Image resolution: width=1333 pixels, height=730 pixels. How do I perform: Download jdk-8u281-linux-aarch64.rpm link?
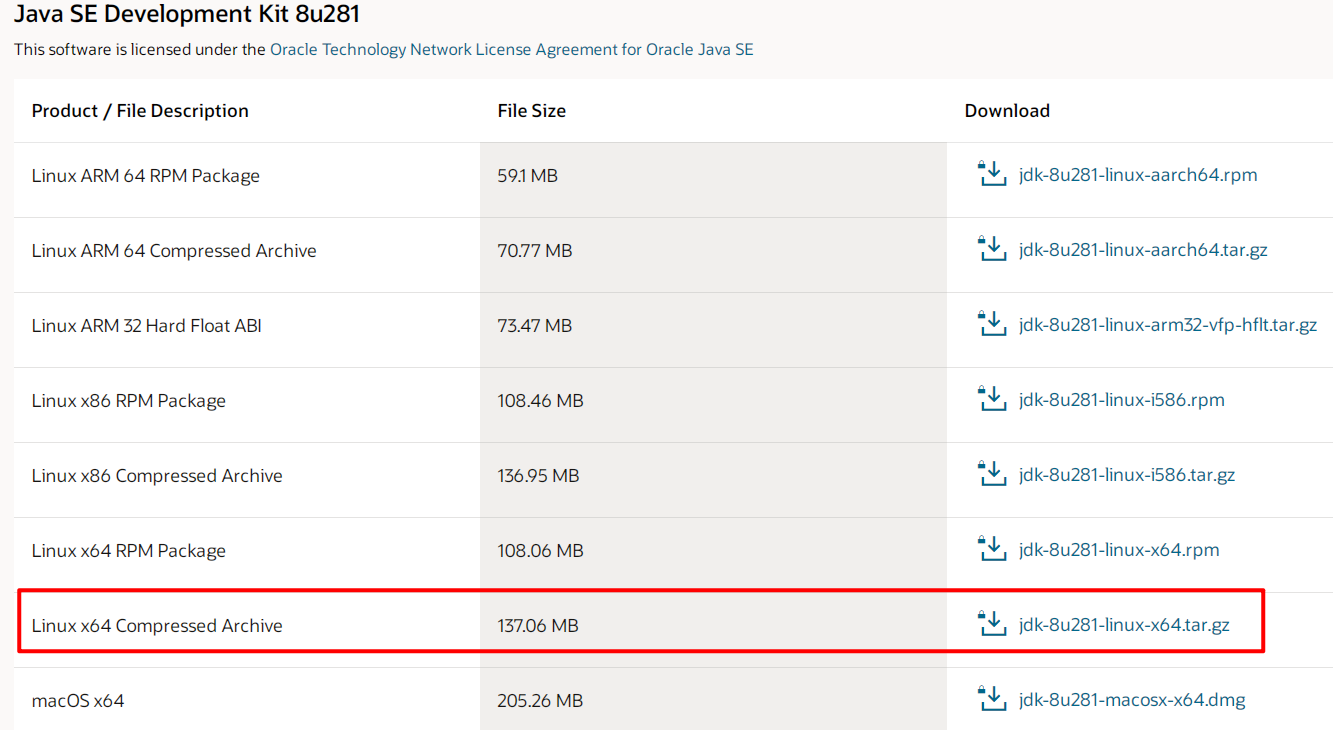tap(1138, 175)
